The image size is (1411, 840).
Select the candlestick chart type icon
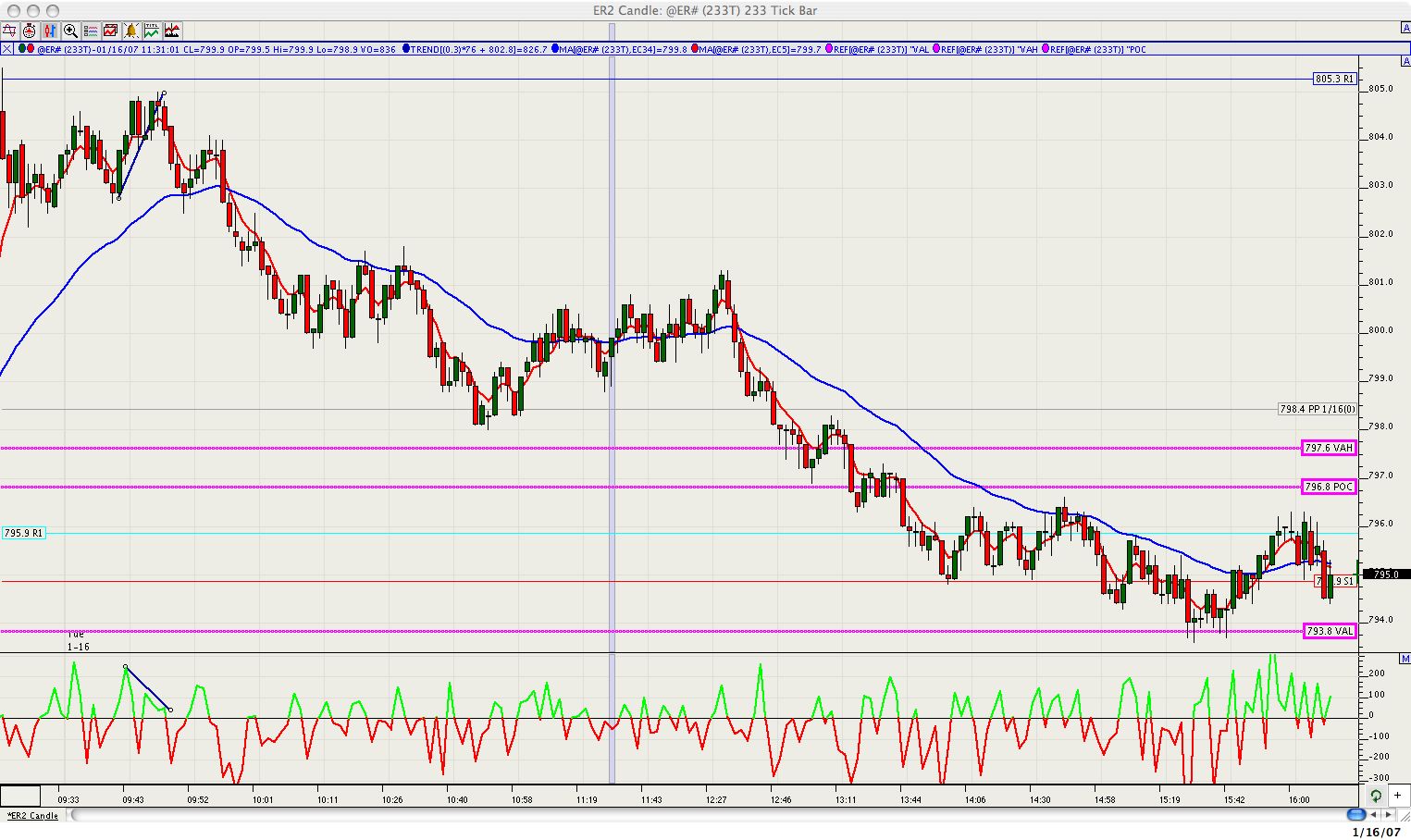(50, 31)
